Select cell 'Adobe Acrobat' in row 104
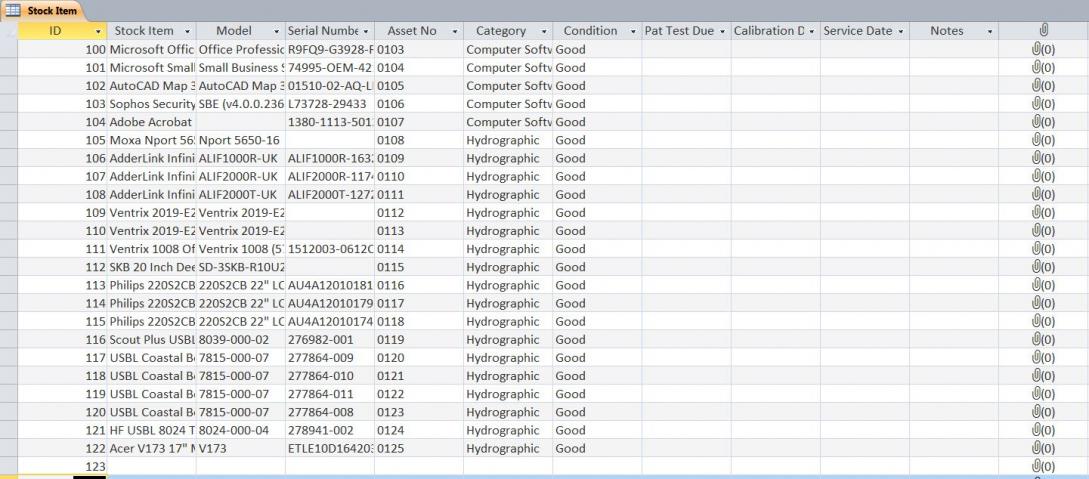This screenshot has width=1089, height=479. pos(151,121)
